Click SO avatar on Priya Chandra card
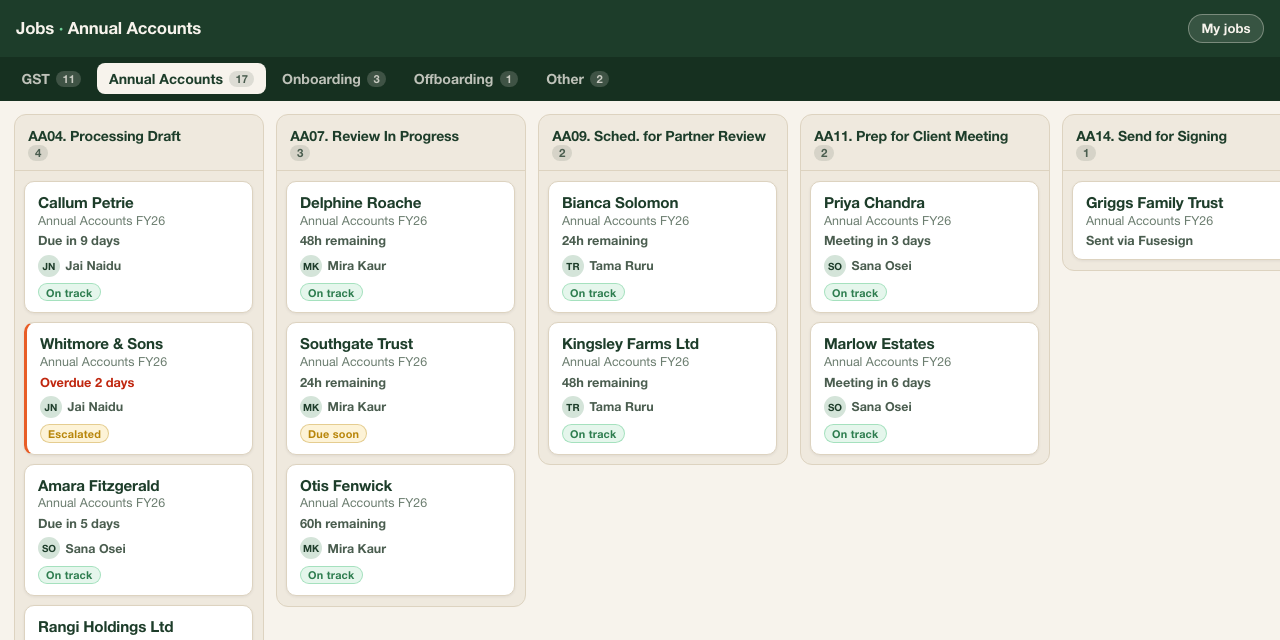This screenshot has height=640, width=1280. (835, 266)
